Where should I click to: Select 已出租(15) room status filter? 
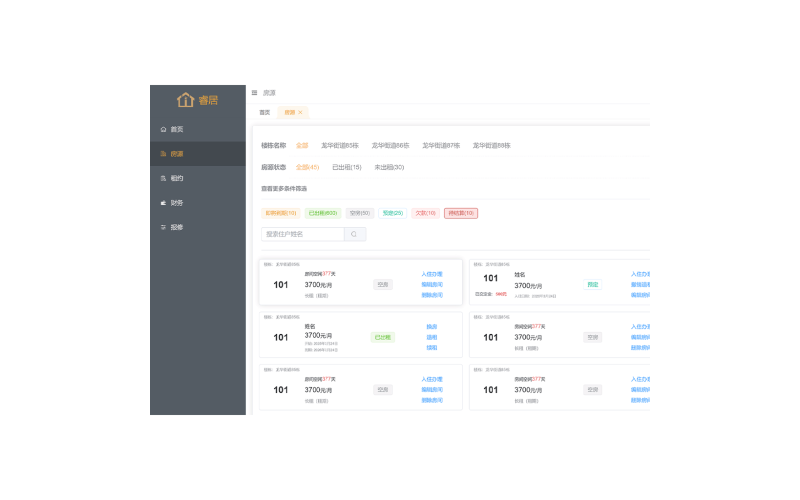coord(347,167)
